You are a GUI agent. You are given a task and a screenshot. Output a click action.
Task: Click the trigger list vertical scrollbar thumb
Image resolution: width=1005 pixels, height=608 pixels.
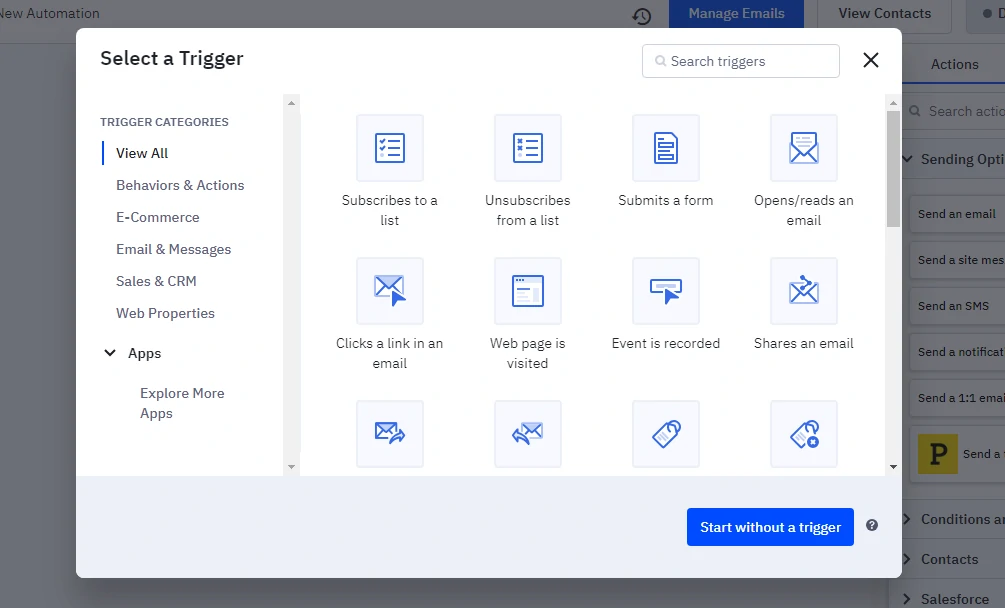click(x=893, y=168)
